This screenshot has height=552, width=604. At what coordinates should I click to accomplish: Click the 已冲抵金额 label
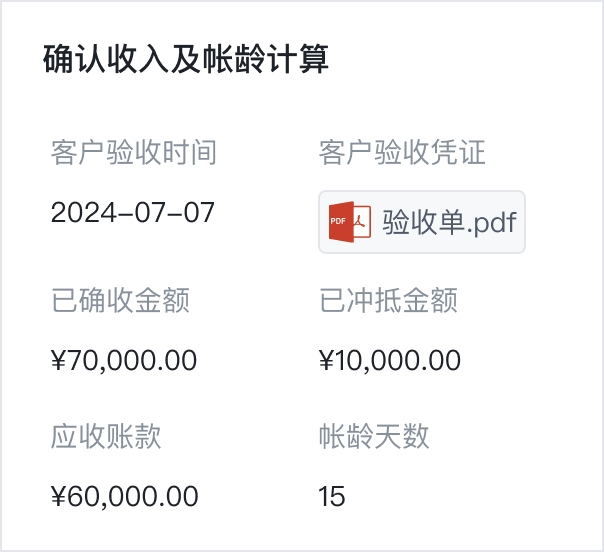[x=388, y=300]
